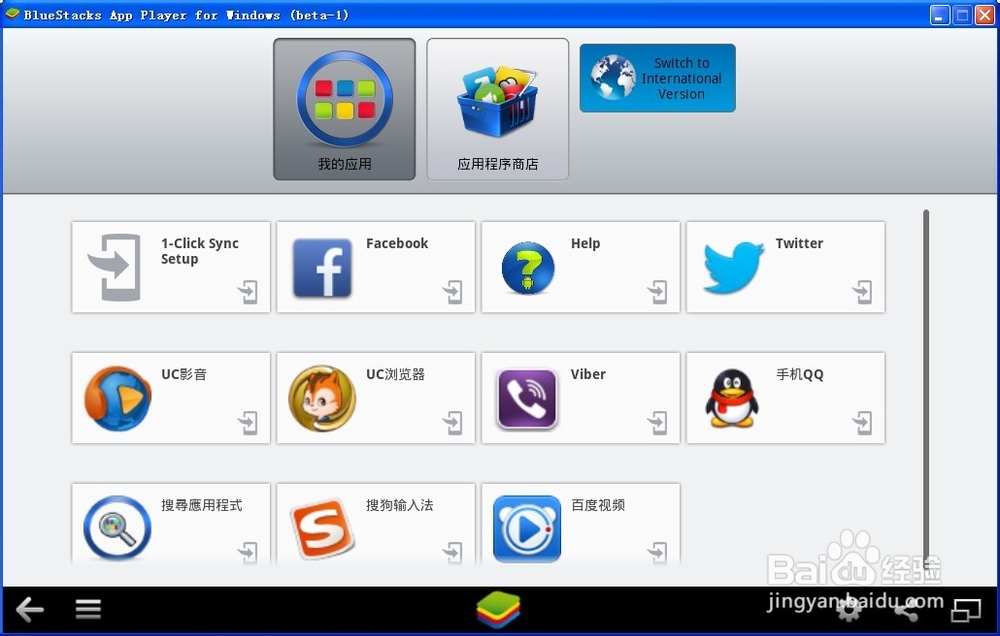Image resolution: width=1000 pixels, height=636 pixels.
Task: Click the shortcut arrow on the UC浏览器 tile
Action: (452, 422)
